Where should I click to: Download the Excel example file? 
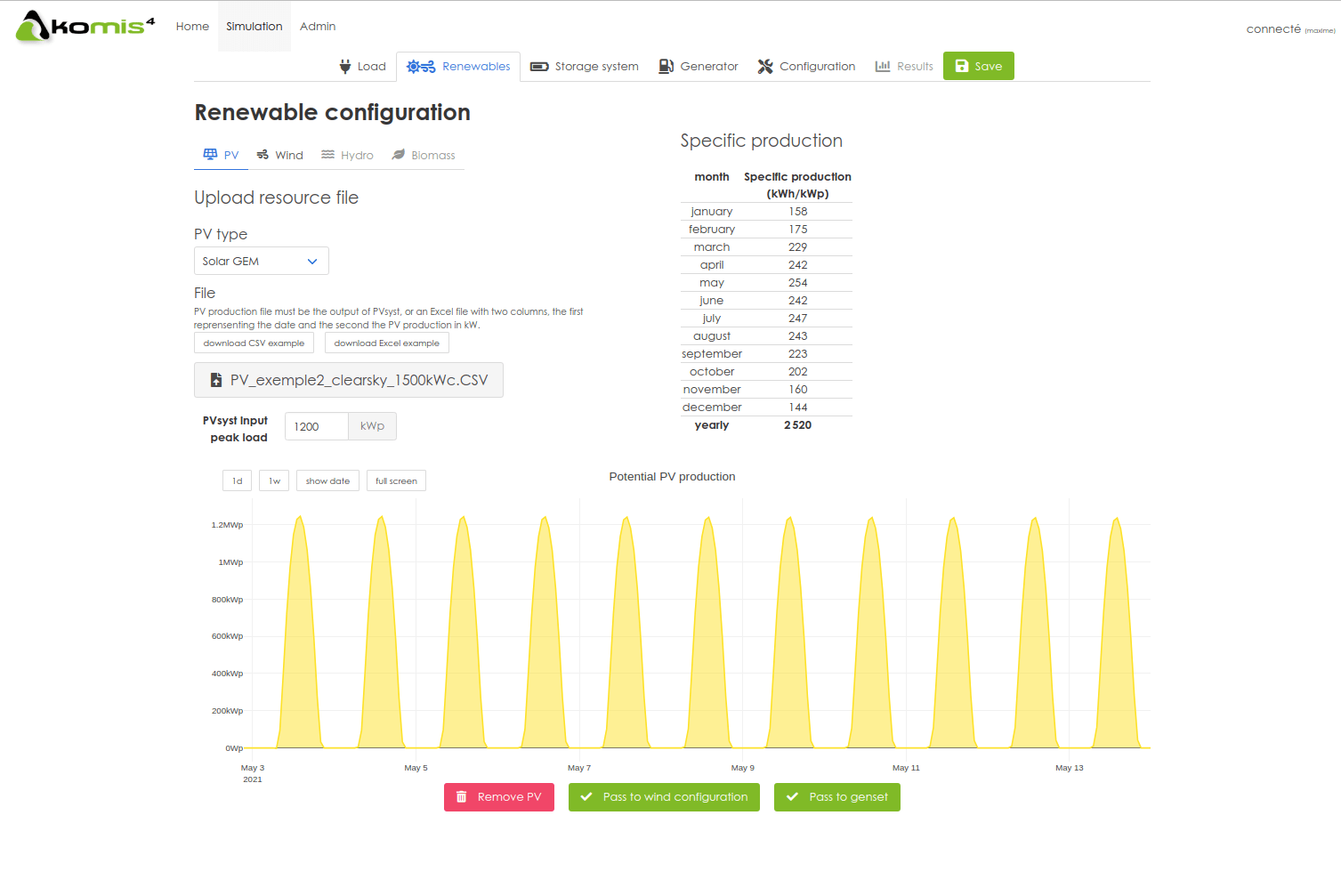click(x=386, y=343)
